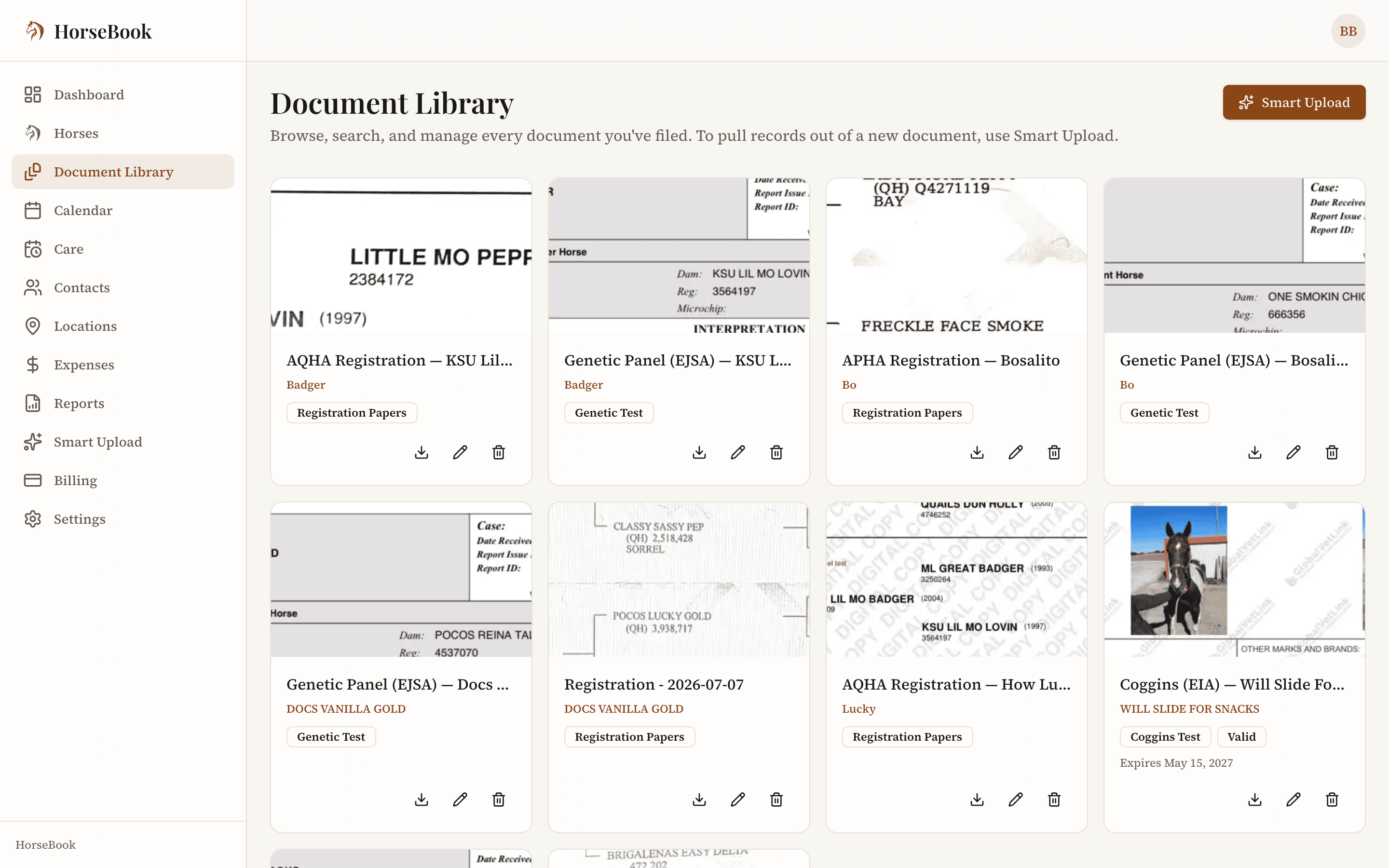Go to the Horses section
Screen dimensions: 1389x868
(123, 133)
